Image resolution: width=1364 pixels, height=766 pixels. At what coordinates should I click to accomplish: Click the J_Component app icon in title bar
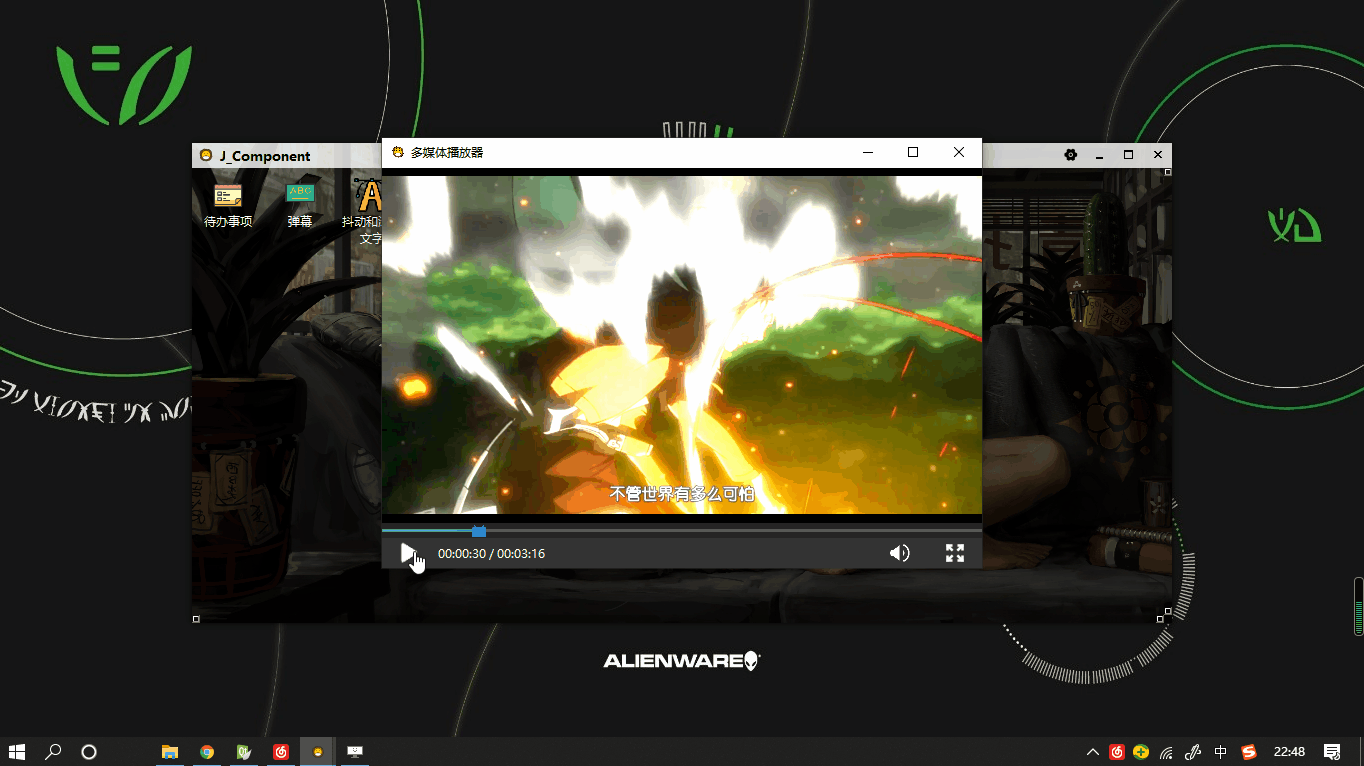click(x=206, y=156)
